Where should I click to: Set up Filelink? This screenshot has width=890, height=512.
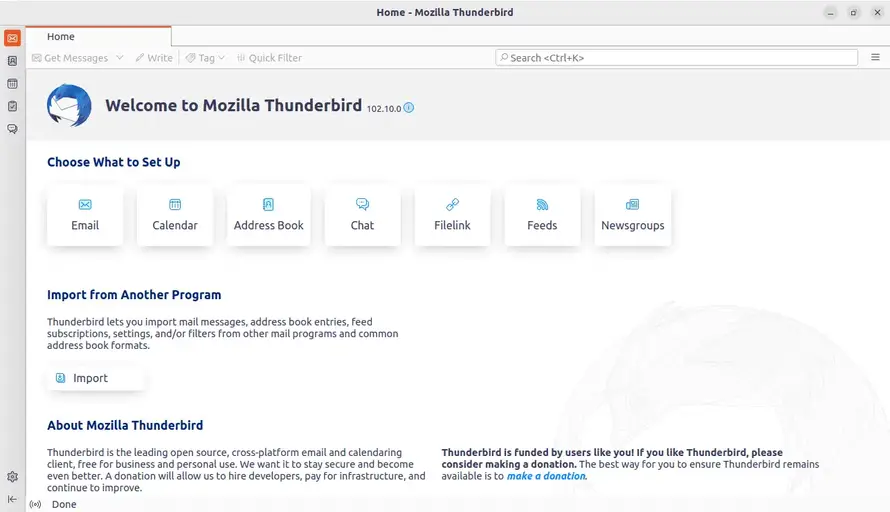click(x=452, y=216)
